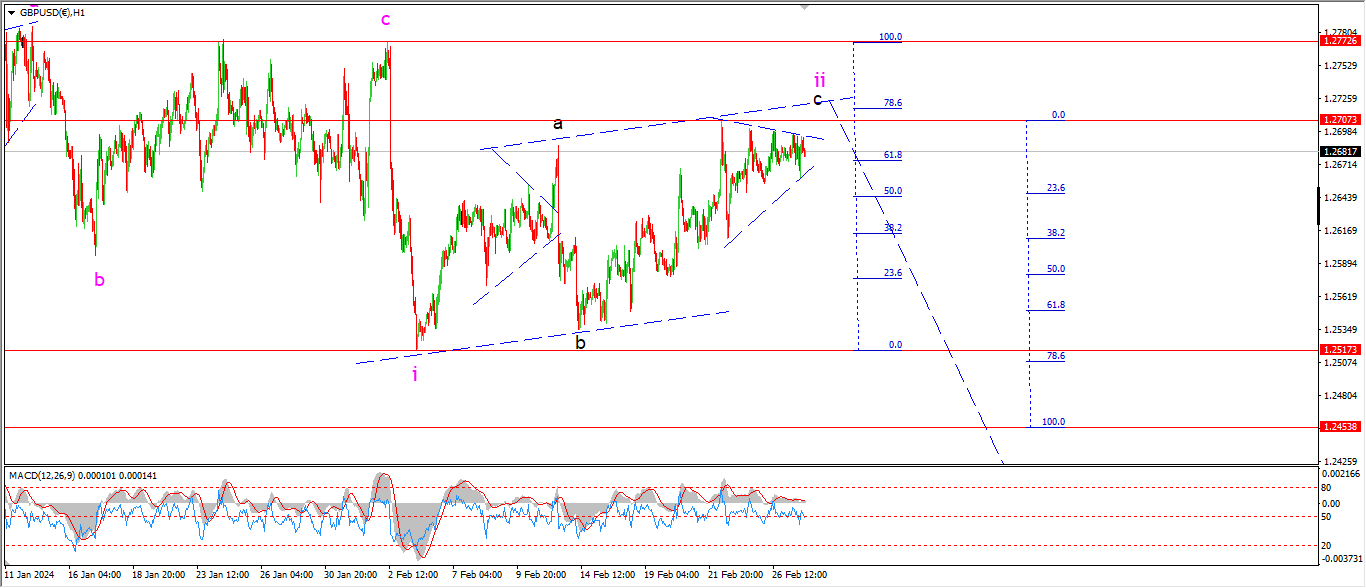Viewport: 1366px width, 588px height.
Task: Click black wave 'a' label
Action: 558,124
